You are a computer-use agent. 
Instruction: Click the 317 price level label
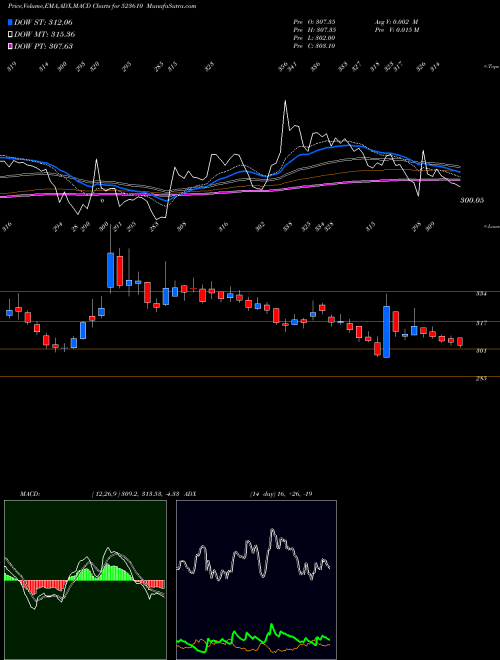(481, 323)
